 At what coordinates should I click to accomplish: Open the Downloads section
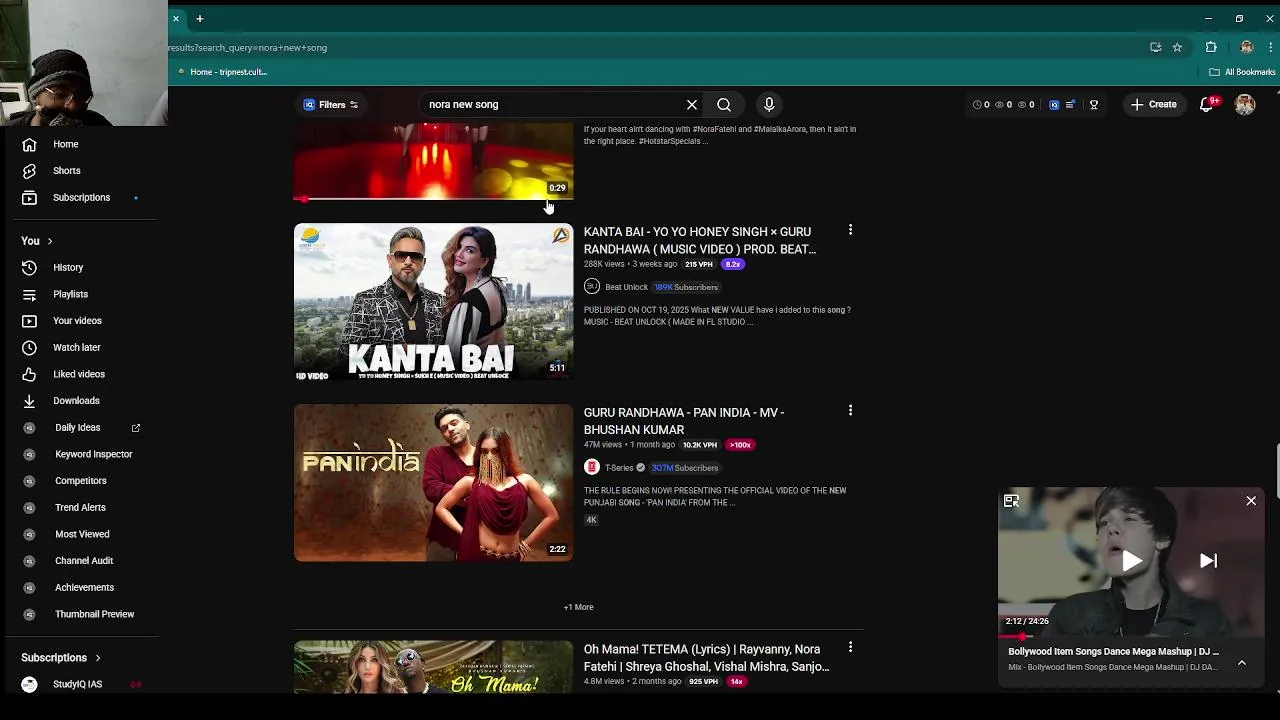point(76,401)
